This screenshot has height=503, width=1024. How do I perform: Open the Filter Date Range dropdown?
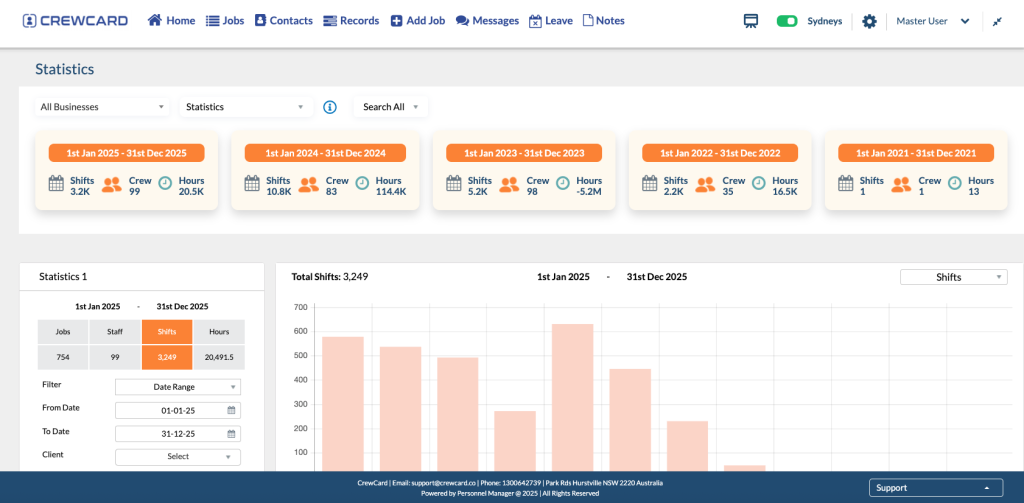coord(178,387)
